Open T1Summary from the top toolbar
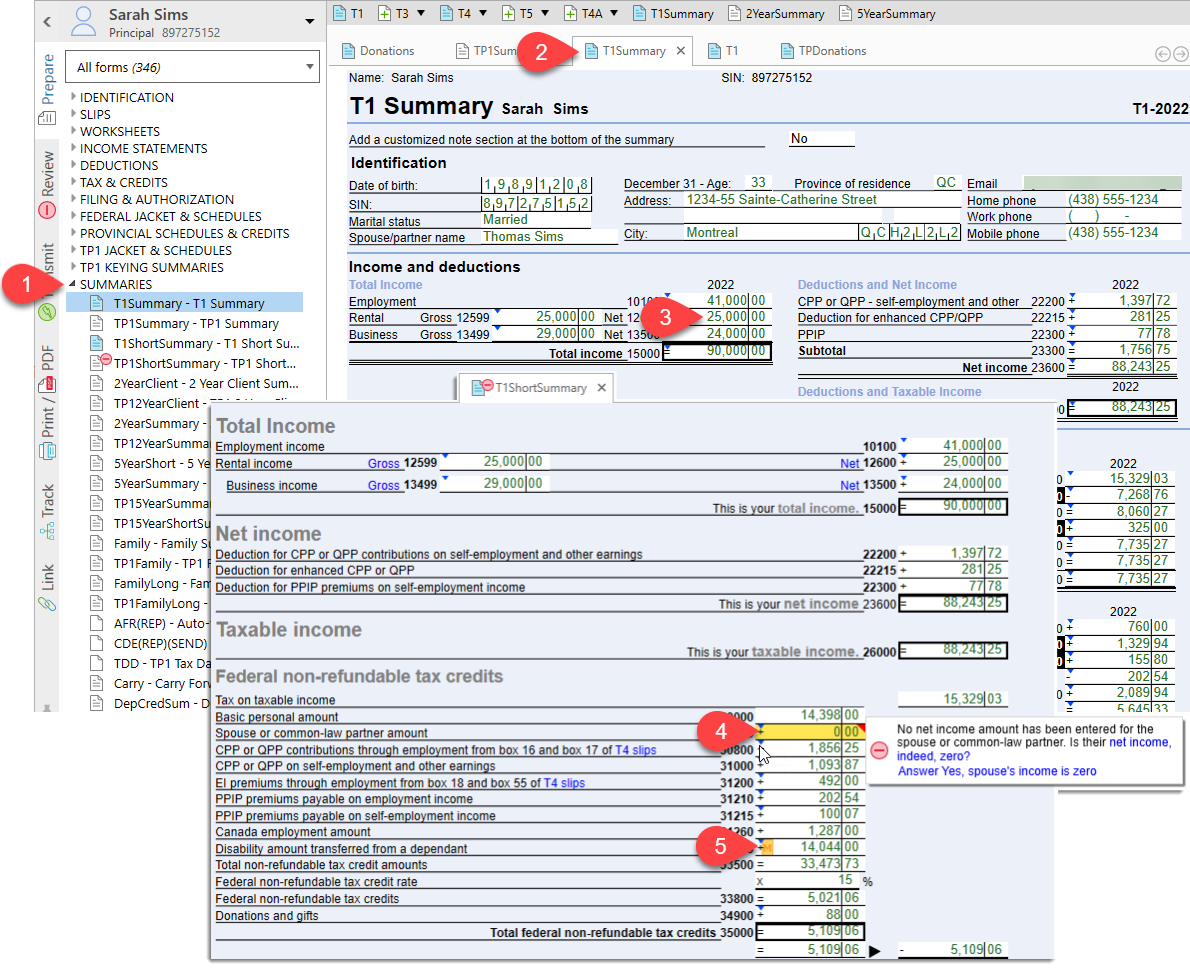This screenshot has width=1190, height=968. (673, 13)
